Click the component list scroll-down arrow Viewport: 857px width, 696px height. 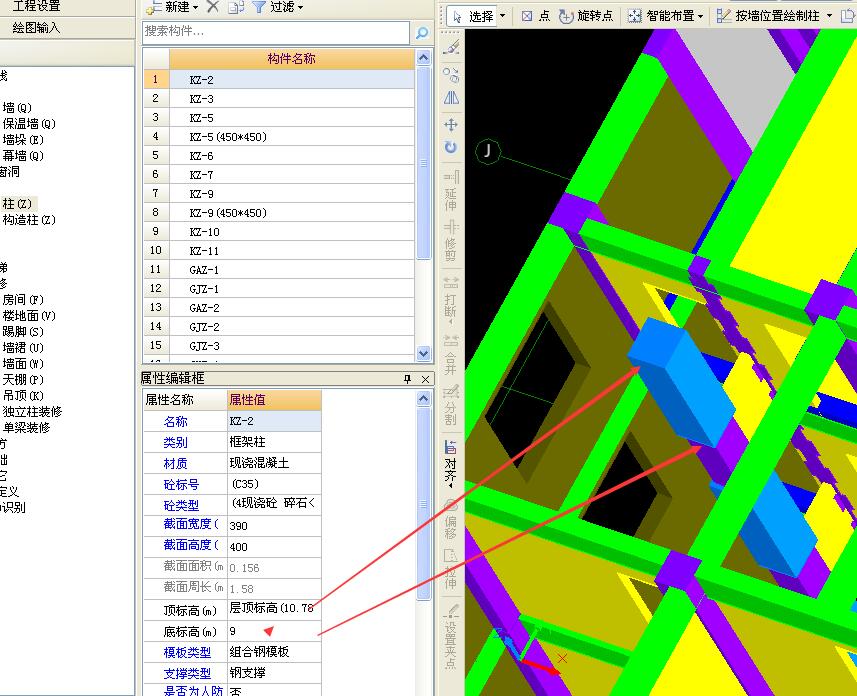click(x=424, y=354)
